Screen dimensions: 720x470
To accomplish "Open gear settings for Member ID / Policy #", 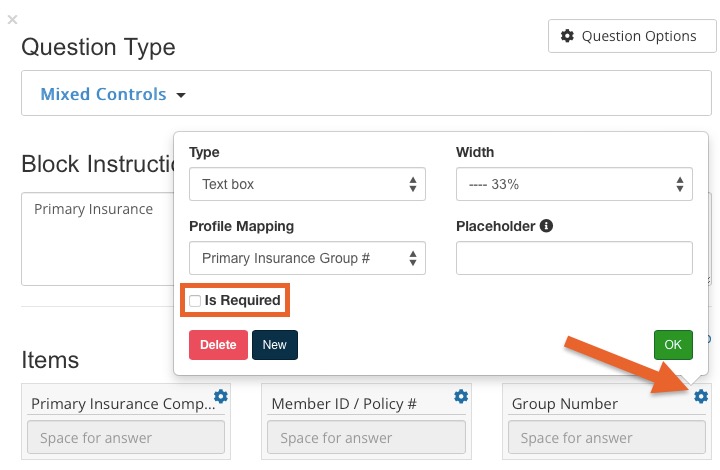I will point(461,396).
